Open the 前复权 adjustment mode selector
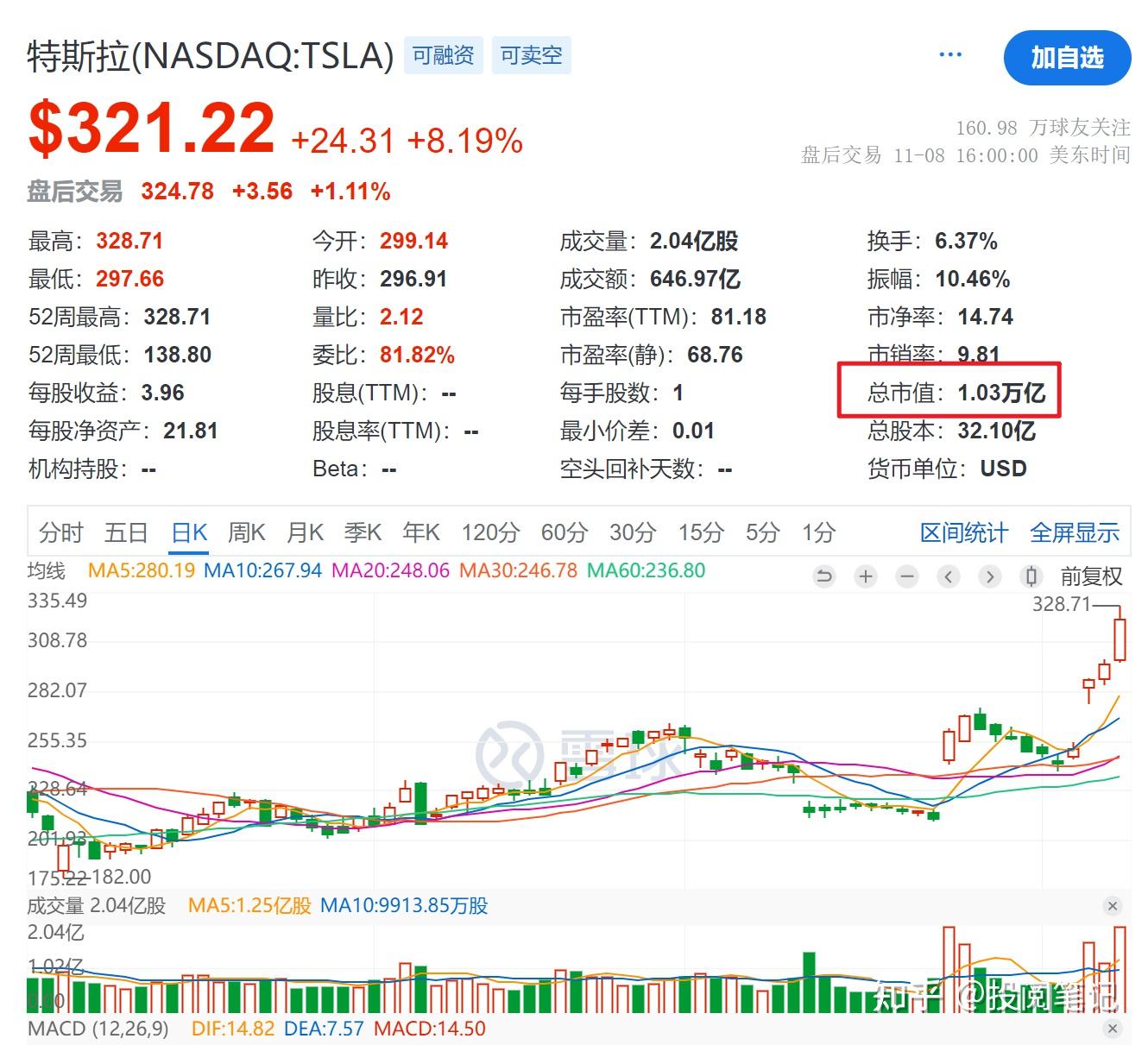The image size is (1148, 1045). (1090, 576)
